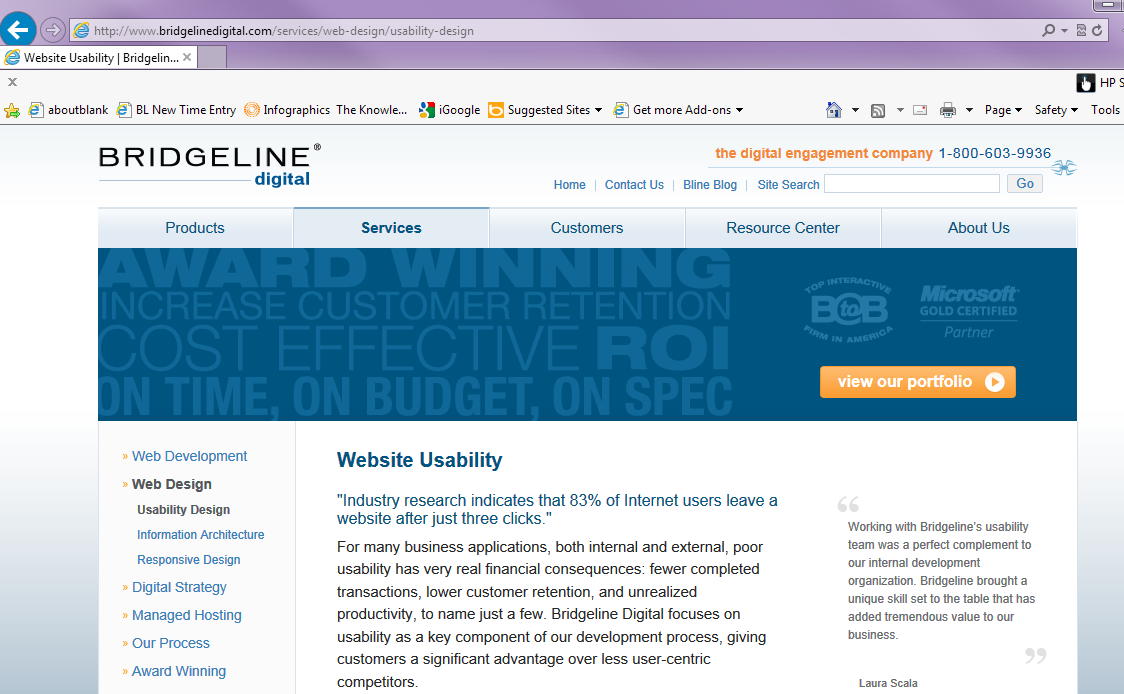Focus the Site Search text field
This screenshot has height=694, width=1124.
click(x=912, y=184)
